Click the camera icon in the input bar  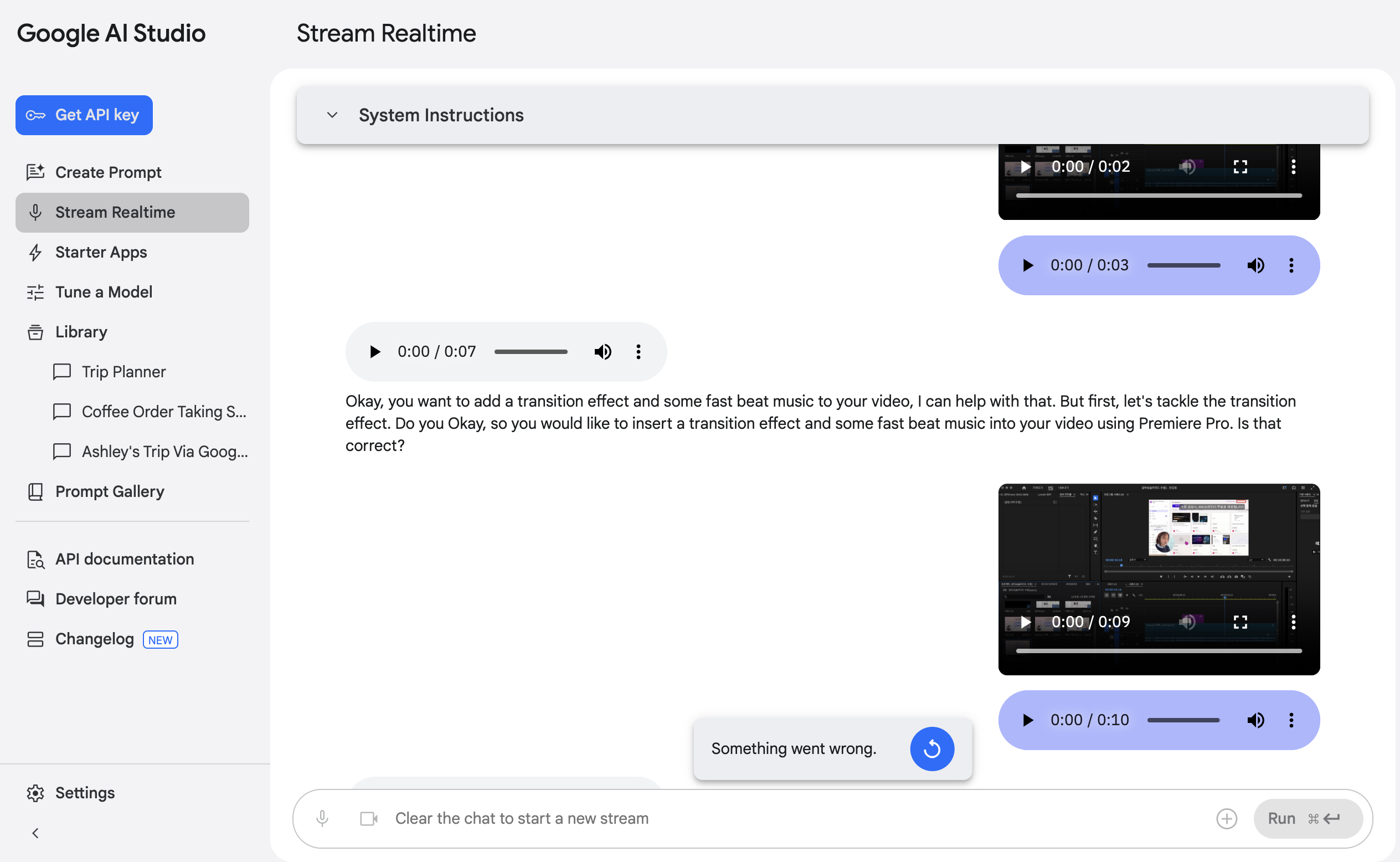point(369,818)
